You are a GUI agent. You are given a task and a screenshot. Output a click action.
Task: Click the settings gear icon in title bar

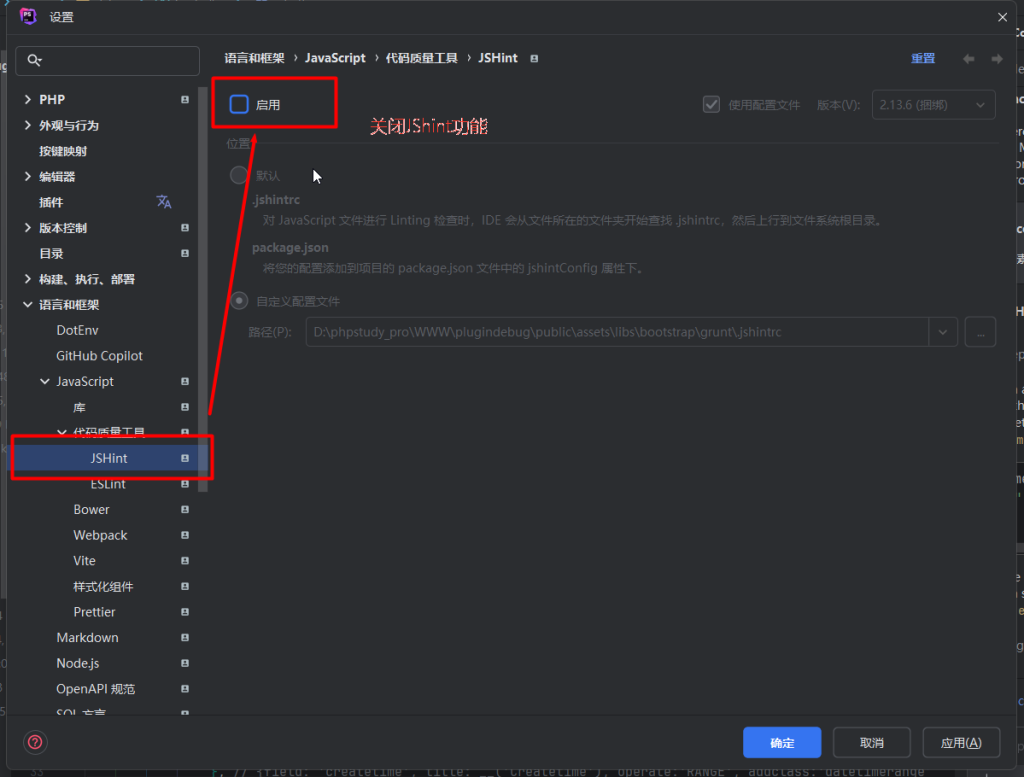coord(27,16)
